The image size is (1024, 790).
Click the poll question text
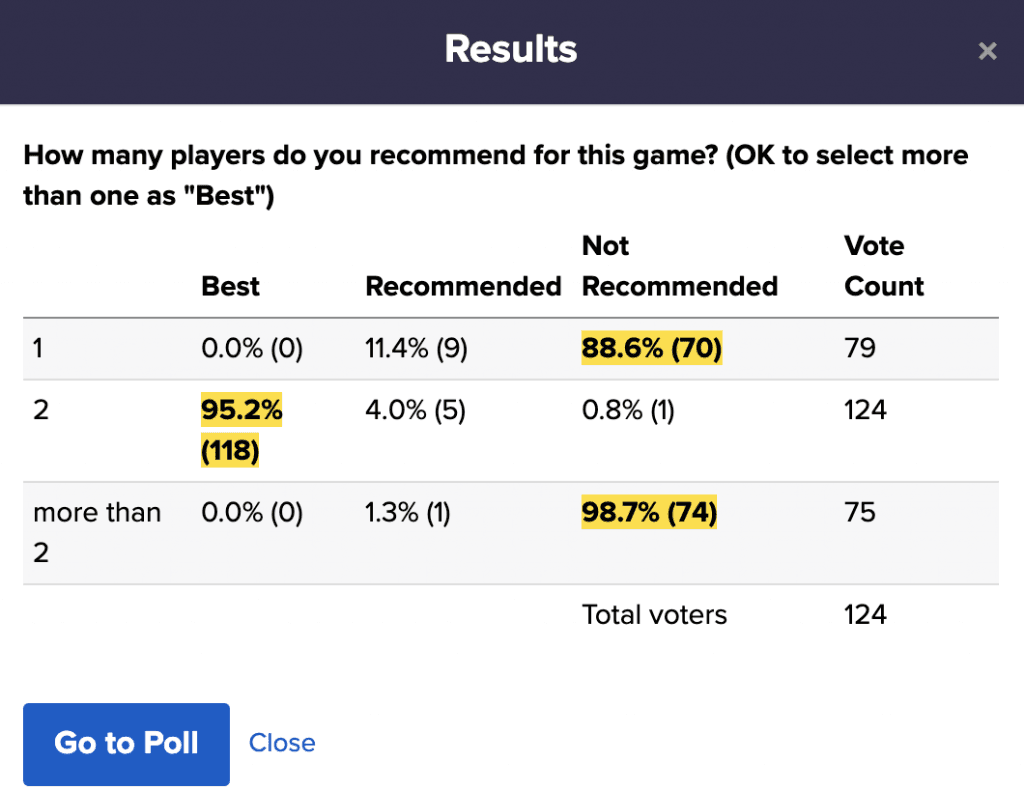pos(495,175)
